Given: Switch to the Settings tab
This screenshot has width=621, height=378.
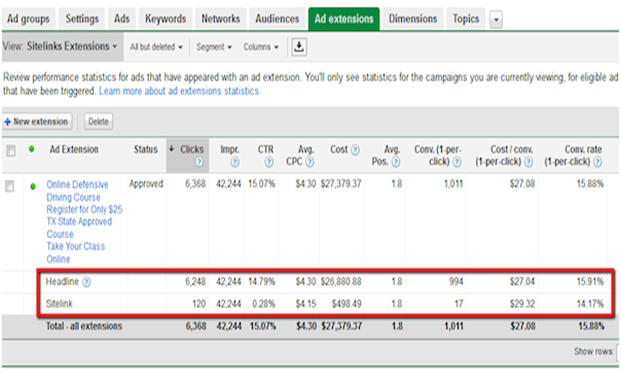Looking at the screenshot, I should (x=82, y=19).
